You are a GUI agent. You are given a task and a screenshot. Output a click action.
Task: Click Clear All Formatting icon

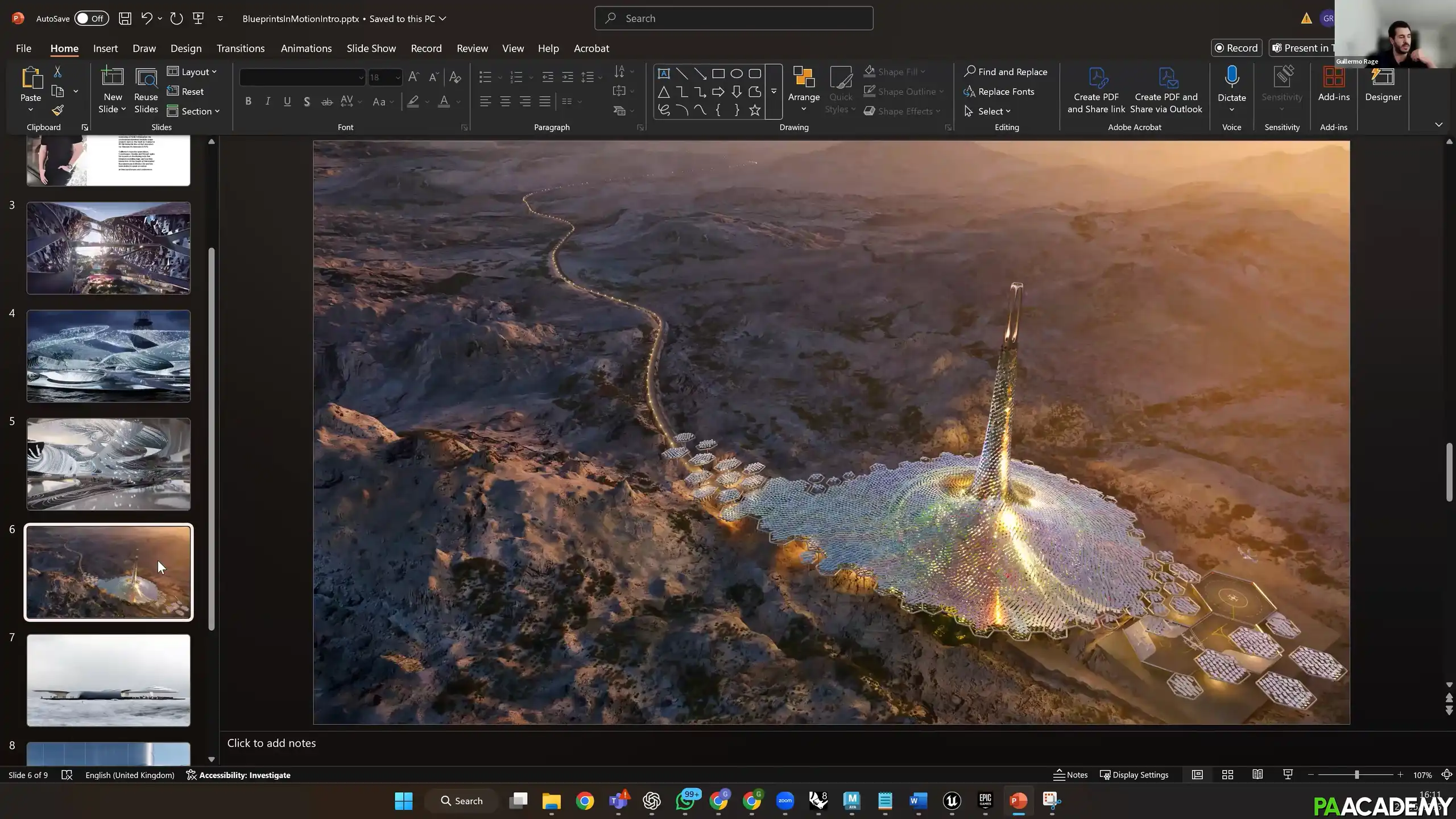(x=455, y=77)
